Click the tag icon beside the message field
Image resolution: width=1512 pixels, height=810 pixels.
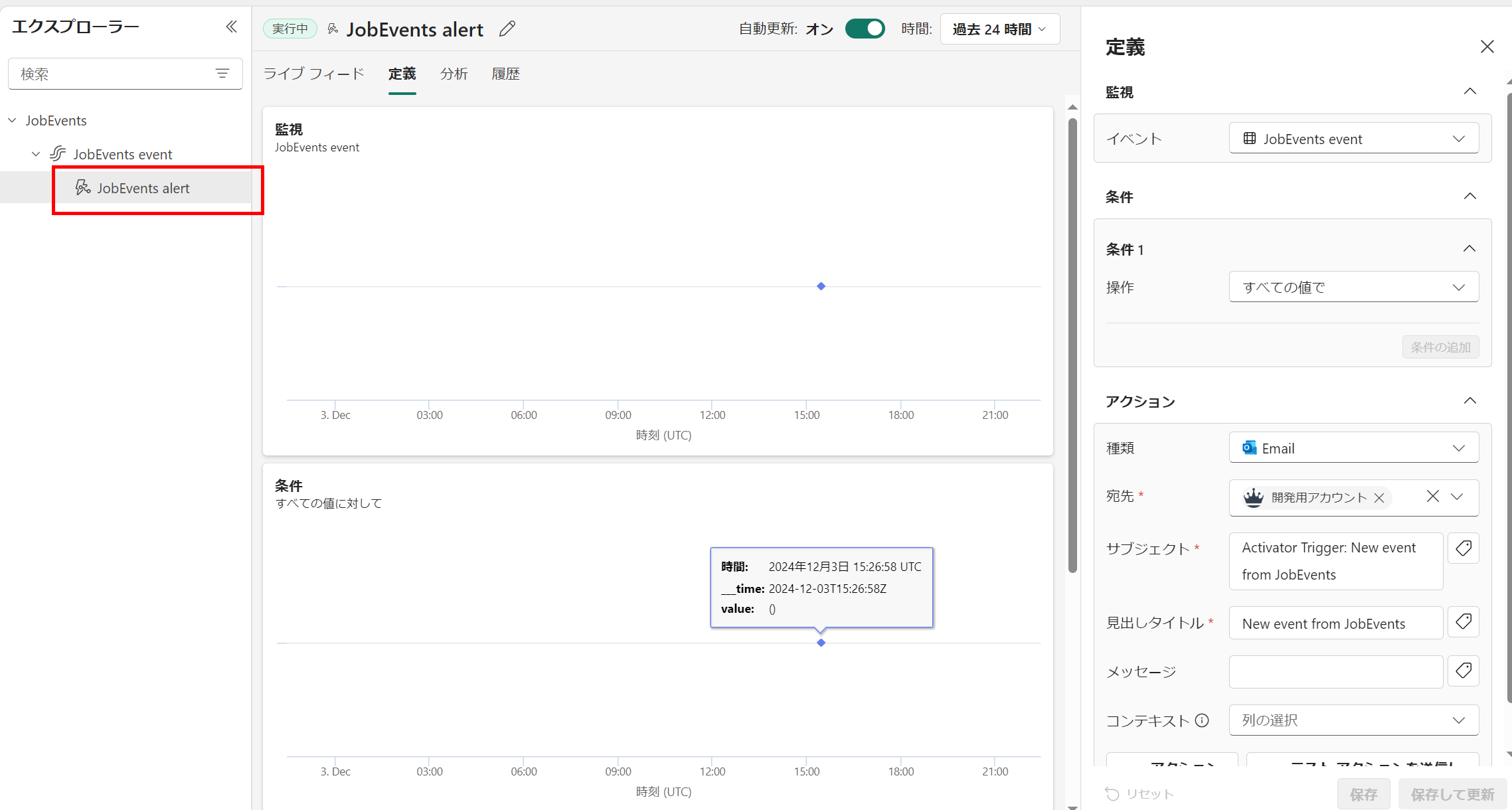pos(1464,671)
